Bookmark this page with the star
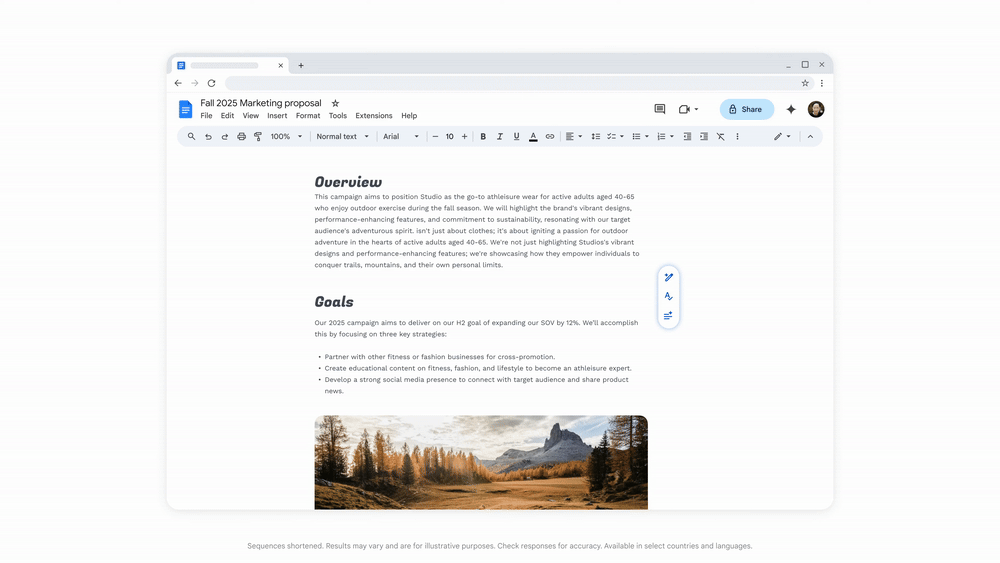Image resolution: width=1000 pixels, height=563 pixels. click(x=805, y=83)
